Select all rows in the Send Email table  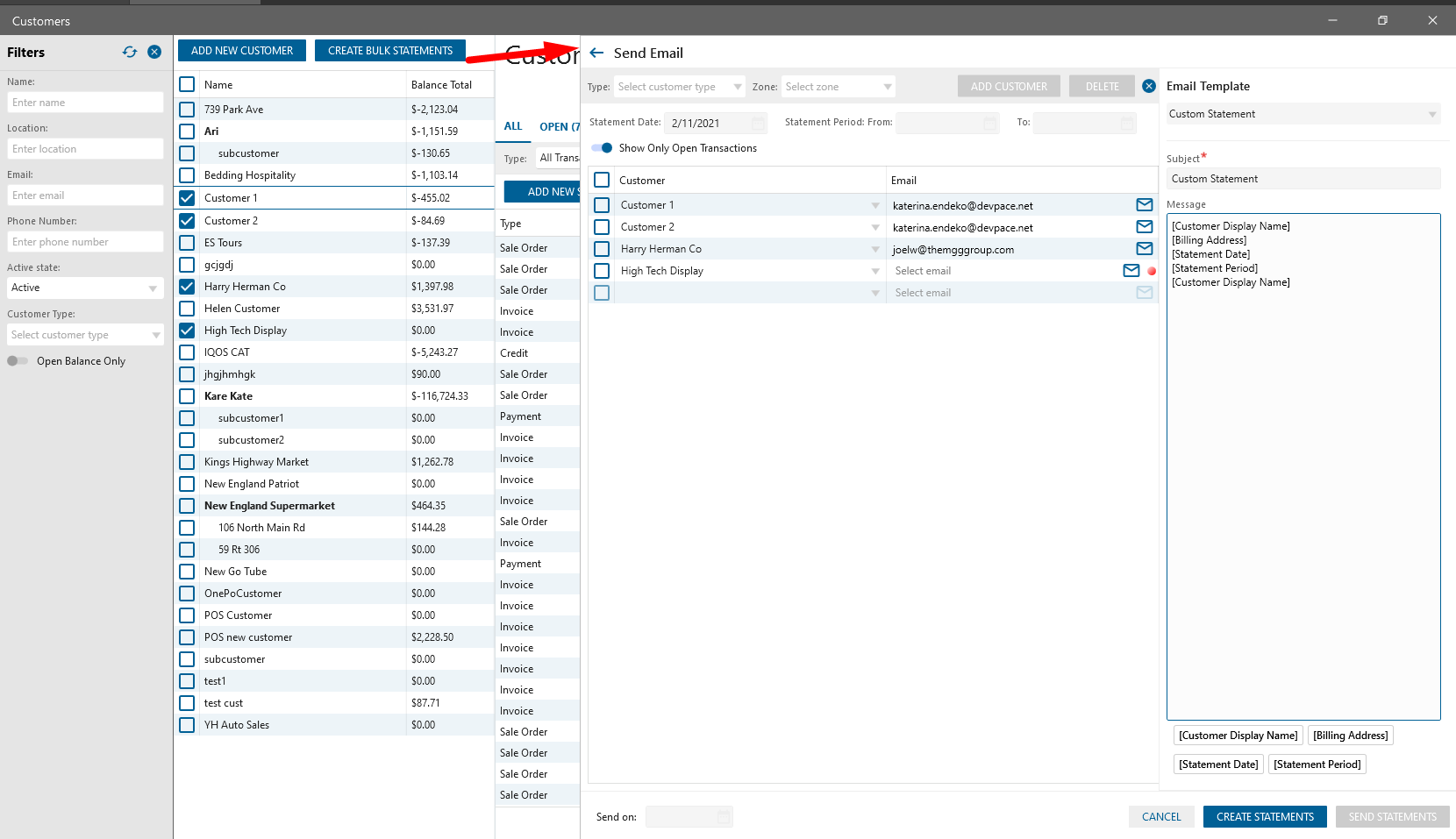[x=602, y=180]
